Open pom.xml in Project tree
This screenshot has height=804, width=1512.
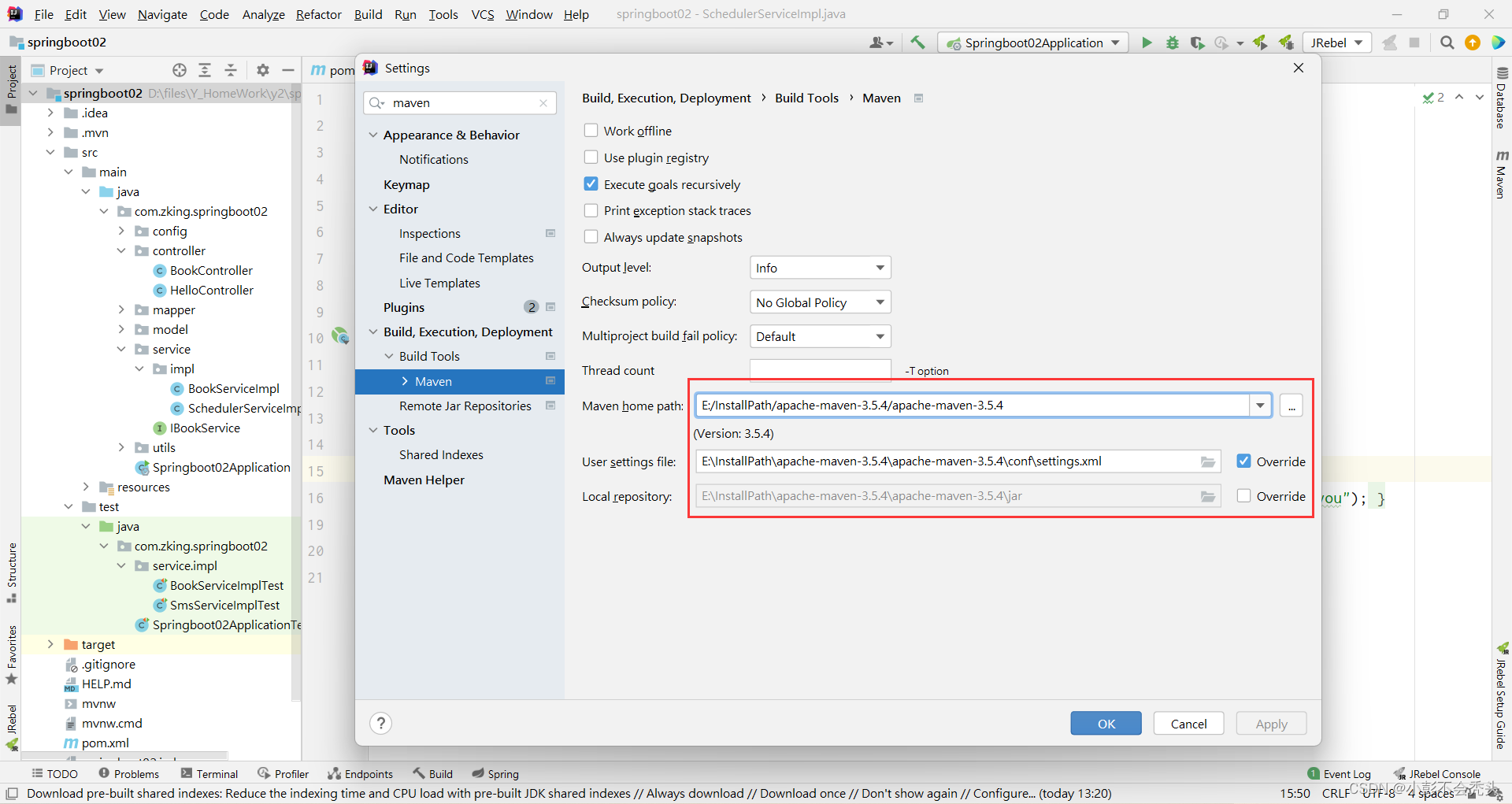105,743
